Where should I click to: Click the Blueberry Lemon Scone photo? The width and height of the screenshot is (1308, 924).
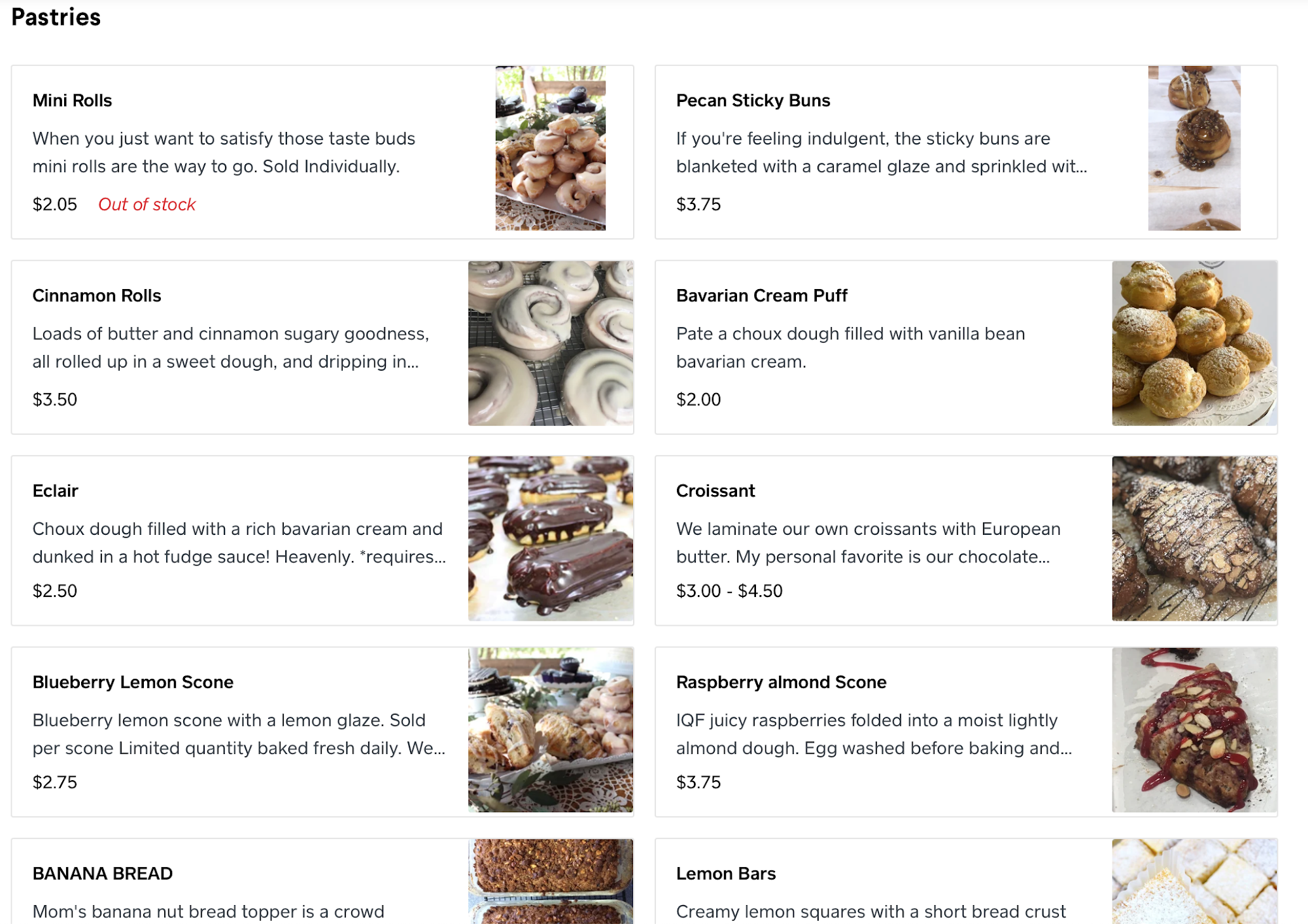550,730
